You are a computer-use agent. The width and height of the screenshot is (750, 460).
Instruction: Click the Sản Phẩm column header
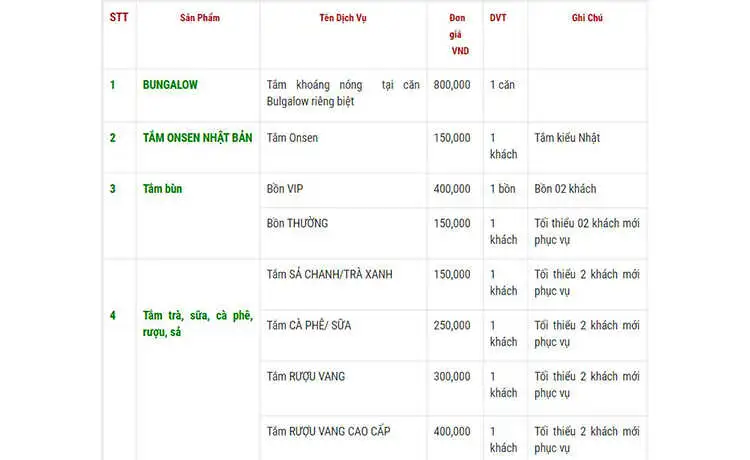tap(198, 18)
